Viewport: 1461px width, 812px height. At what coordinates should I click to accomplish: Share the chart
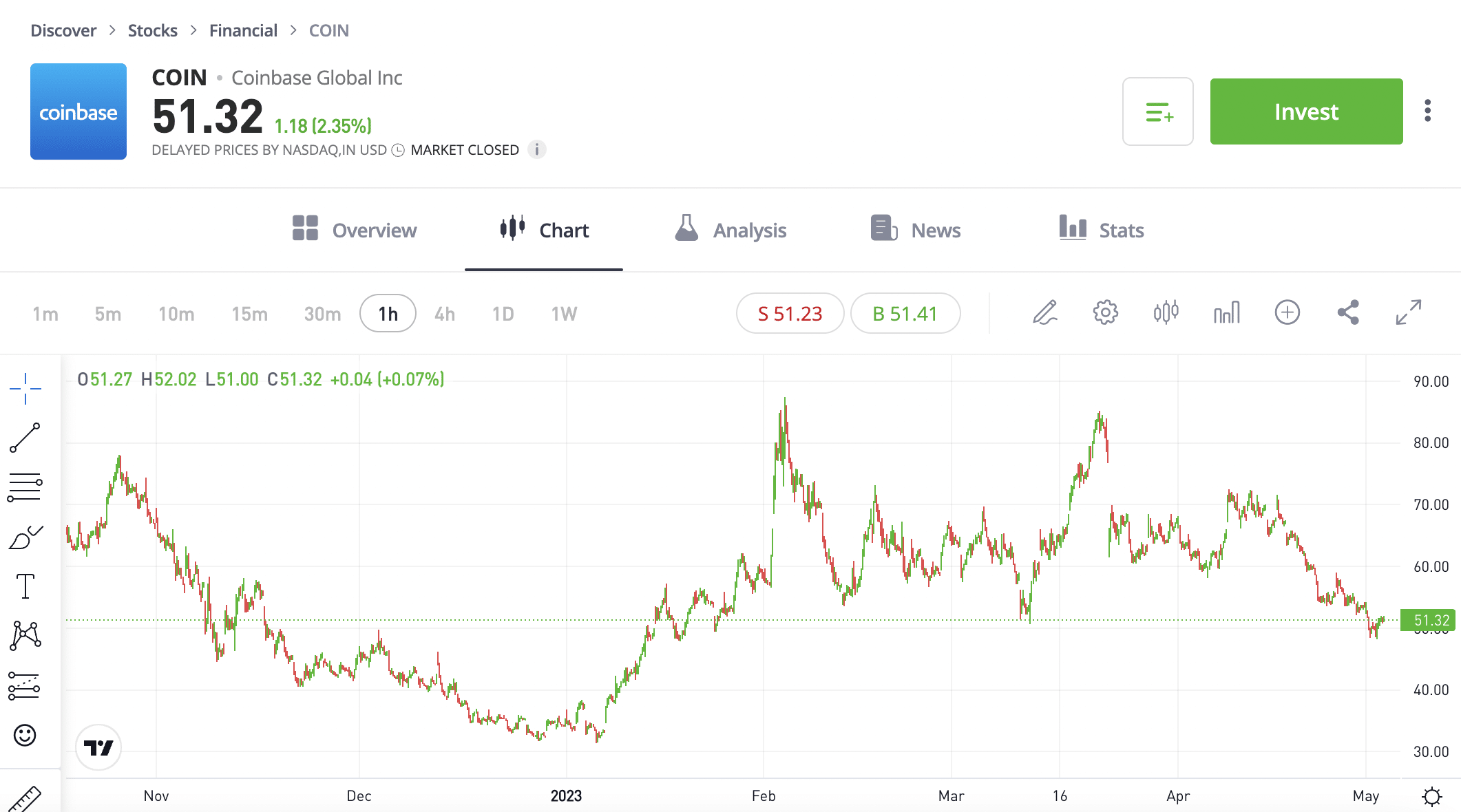click(x=1348, y=312)
